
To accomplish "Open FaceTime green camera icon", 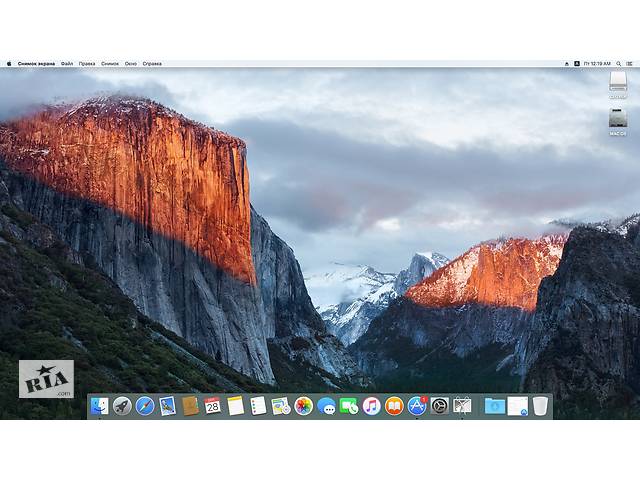I will 349,406.
